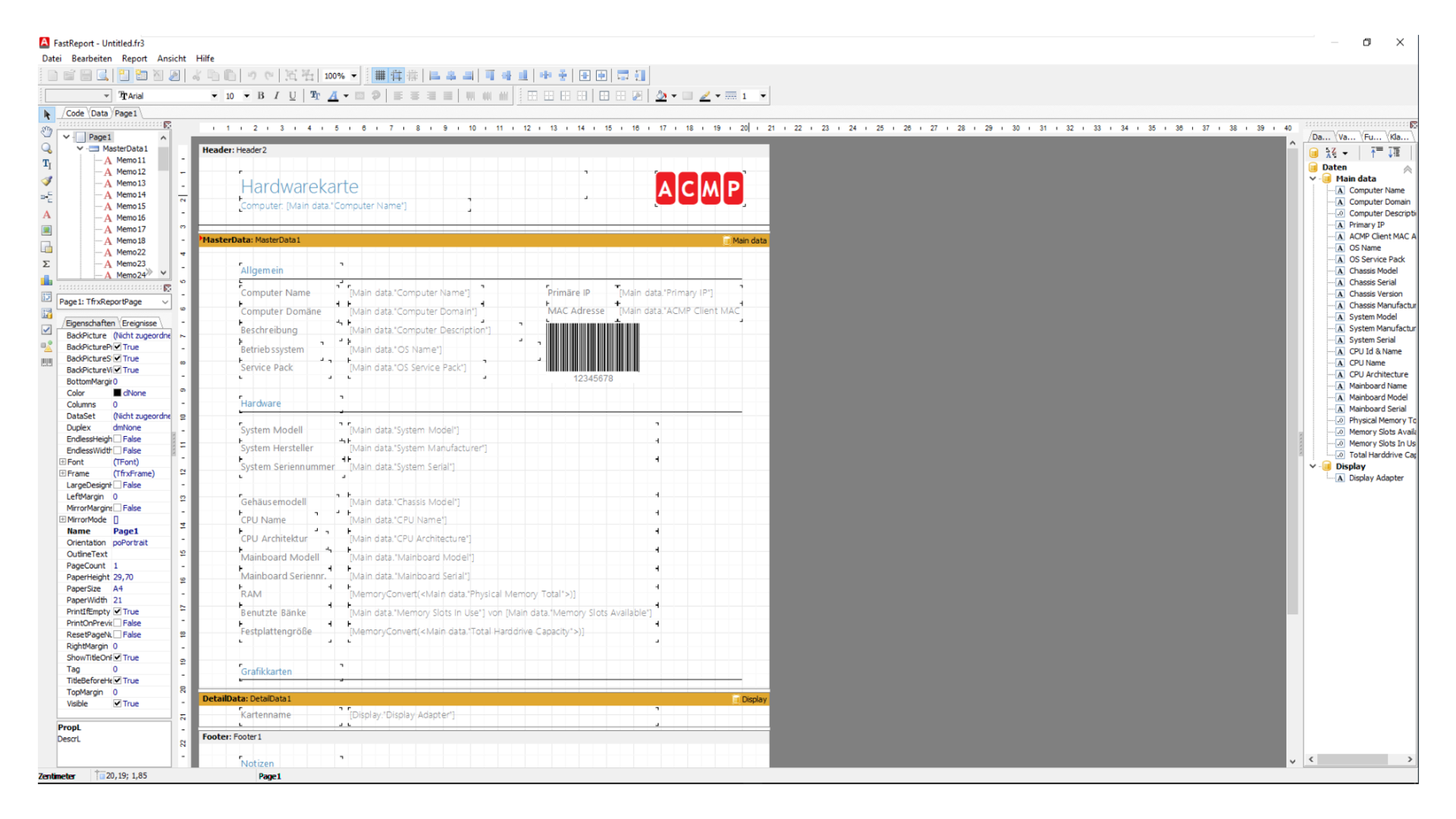Insert a band object tool
The height and width of the screenshot is (819, 1456).
point(47,197)
